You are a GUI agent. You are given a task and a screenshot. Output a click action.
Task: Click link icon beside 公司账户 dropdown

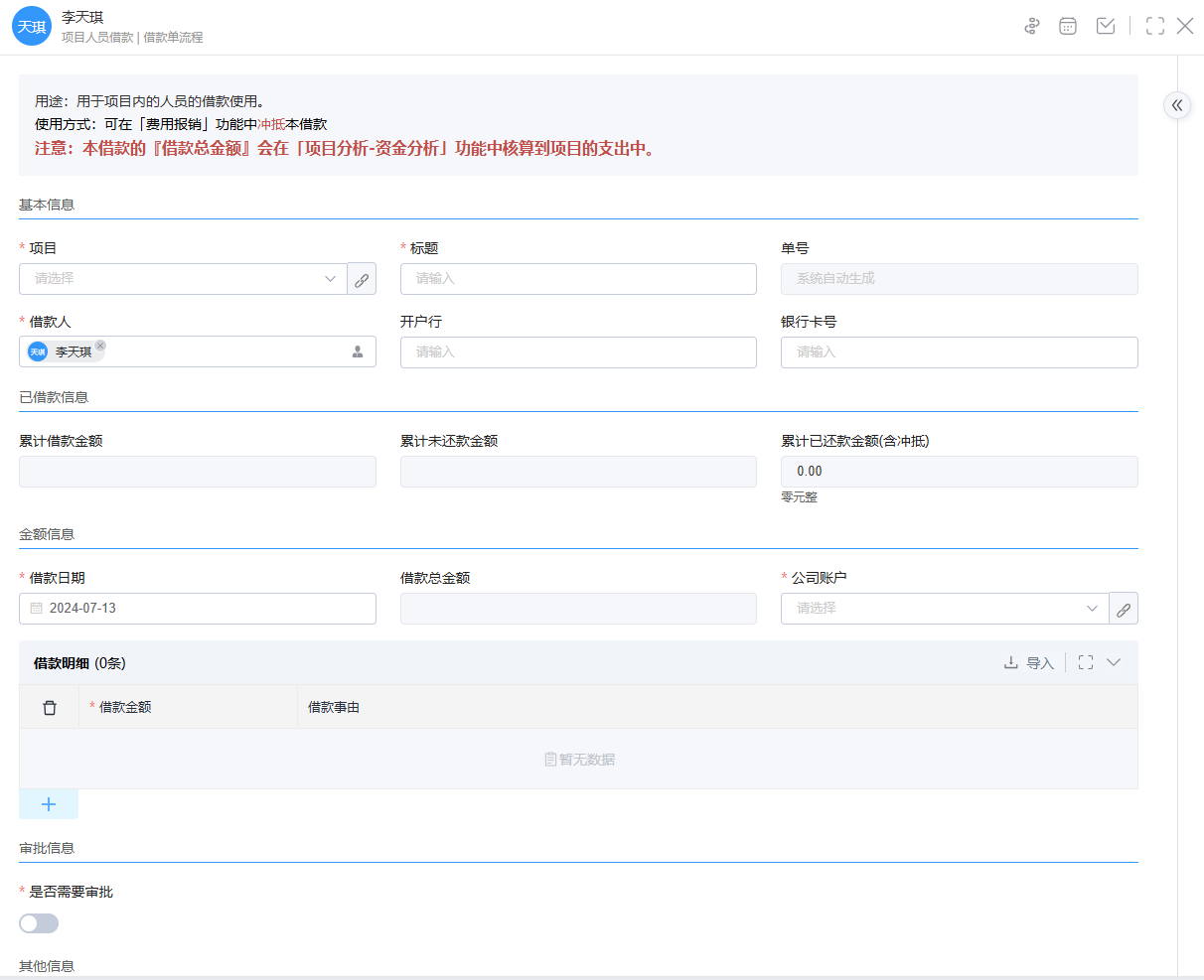[1124, 610]
